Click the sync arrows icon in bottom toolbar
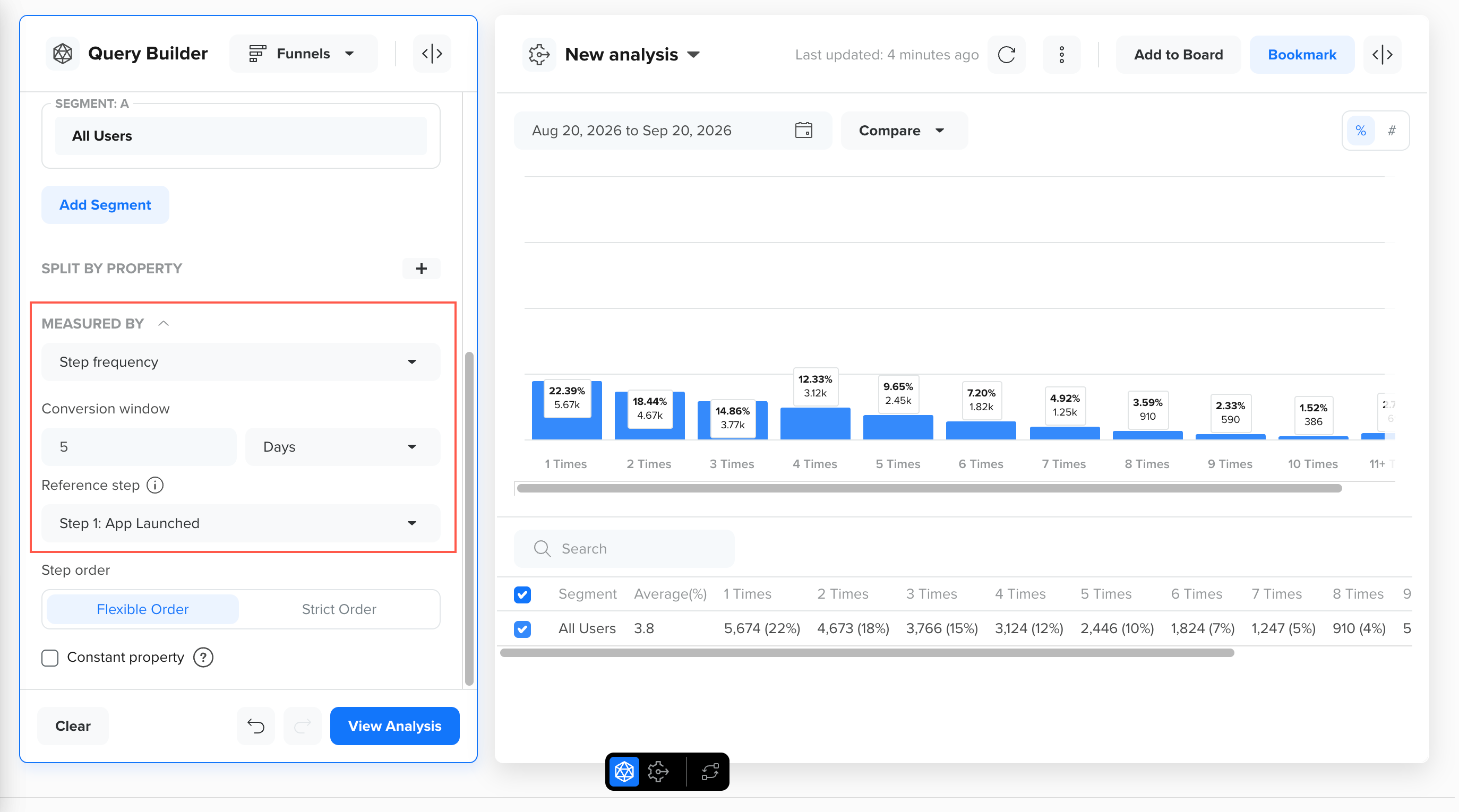Image resolution: width=1459 pixels, height=812 pixels. (710, 772)
